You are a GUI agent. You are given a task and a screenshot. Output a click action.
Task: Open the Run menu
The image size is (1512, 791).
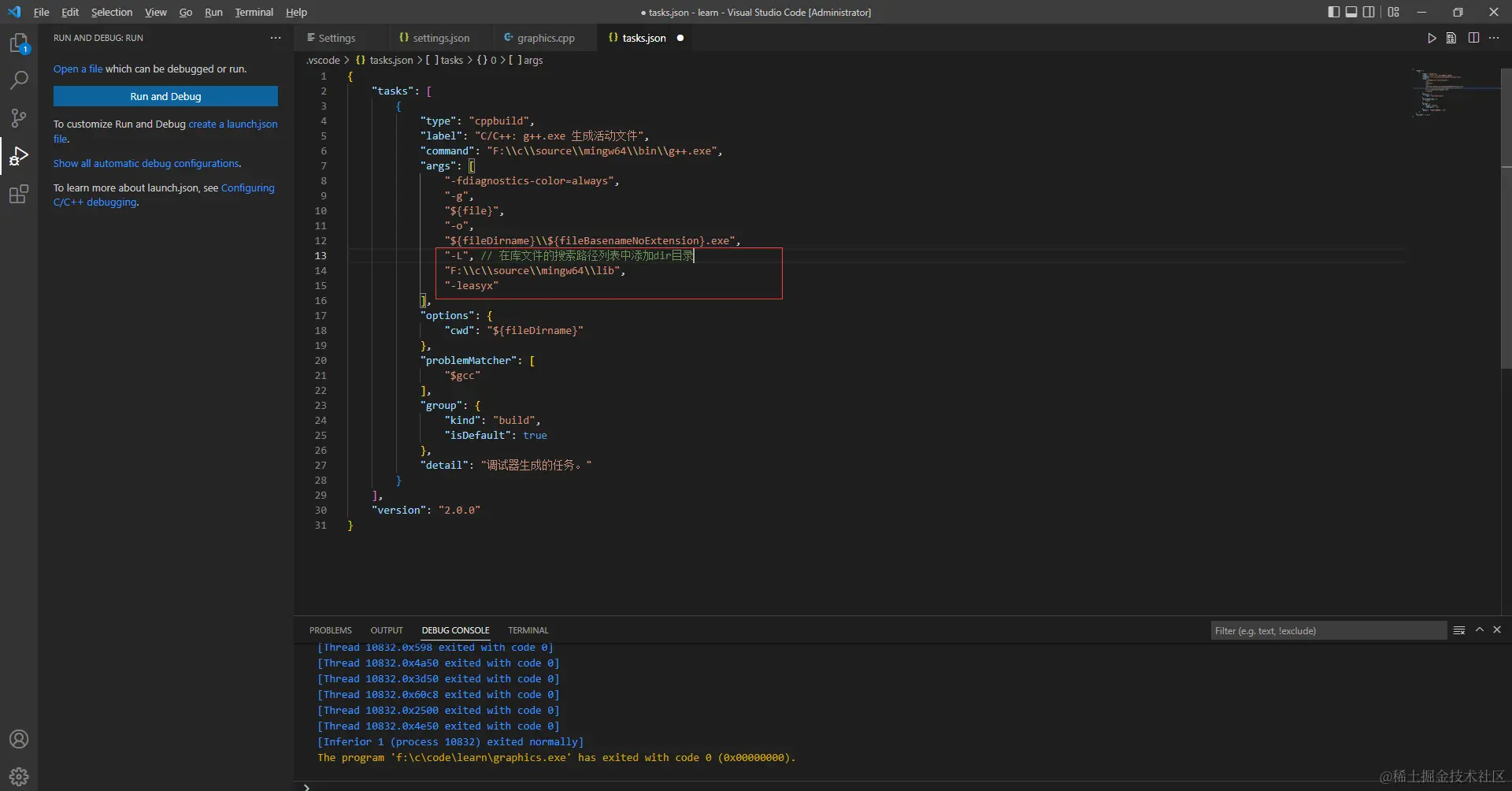(x=213, y=12)
